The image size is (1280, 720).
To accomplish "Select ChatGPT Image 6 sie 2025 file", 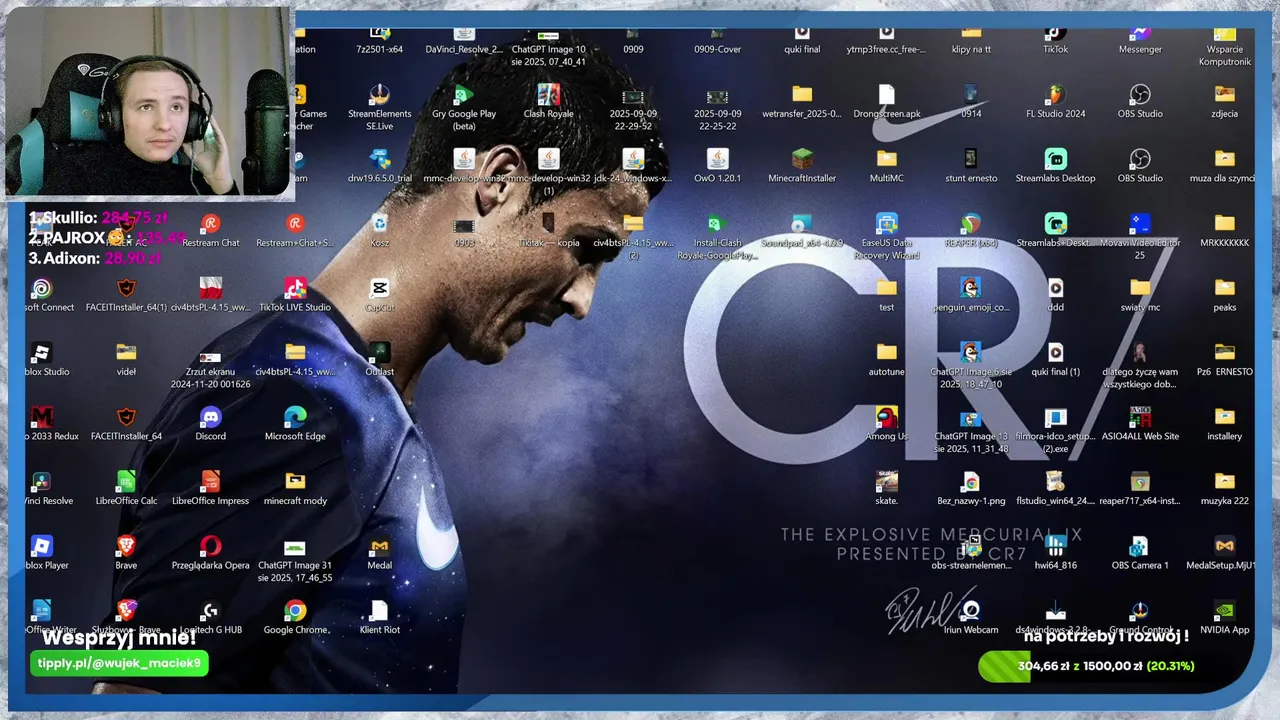I will click(x=971, y=365).
